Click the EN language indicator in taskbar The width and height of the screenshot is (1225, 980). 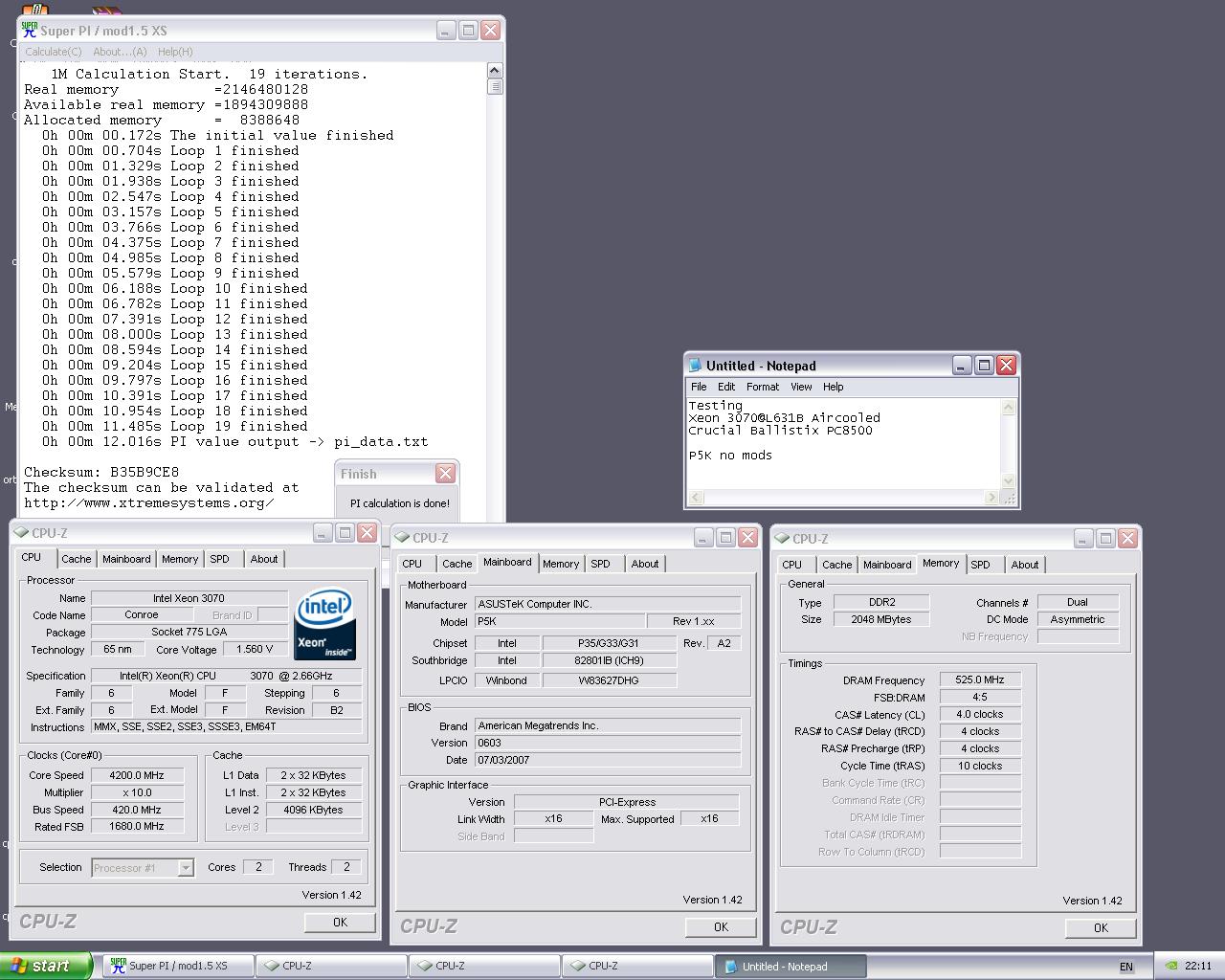pos(1126,967)
